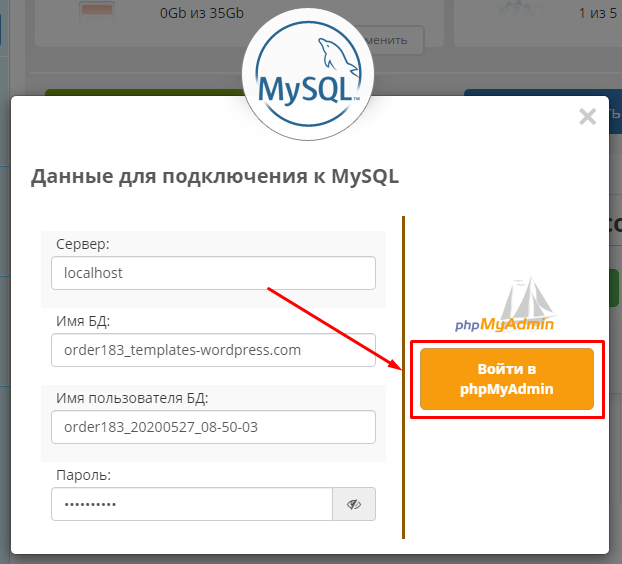
Task: Focus the Имя пользователя БД field
Action: point(213,427)
